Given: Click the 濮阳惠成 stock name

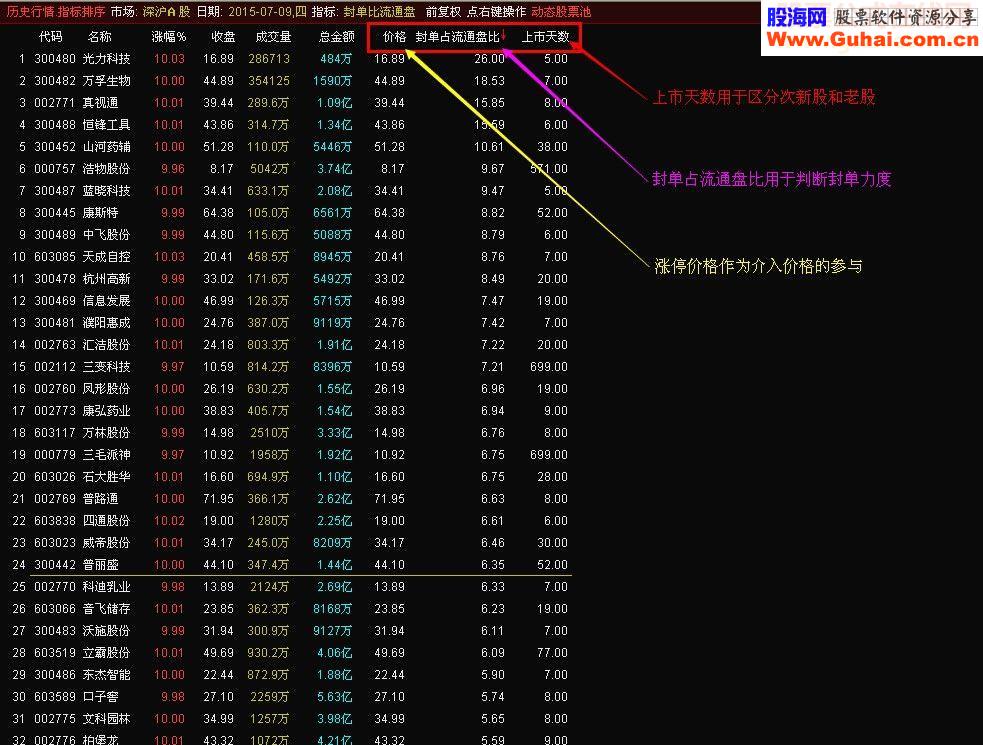Looking at the screenshot, I should (107, 323).
